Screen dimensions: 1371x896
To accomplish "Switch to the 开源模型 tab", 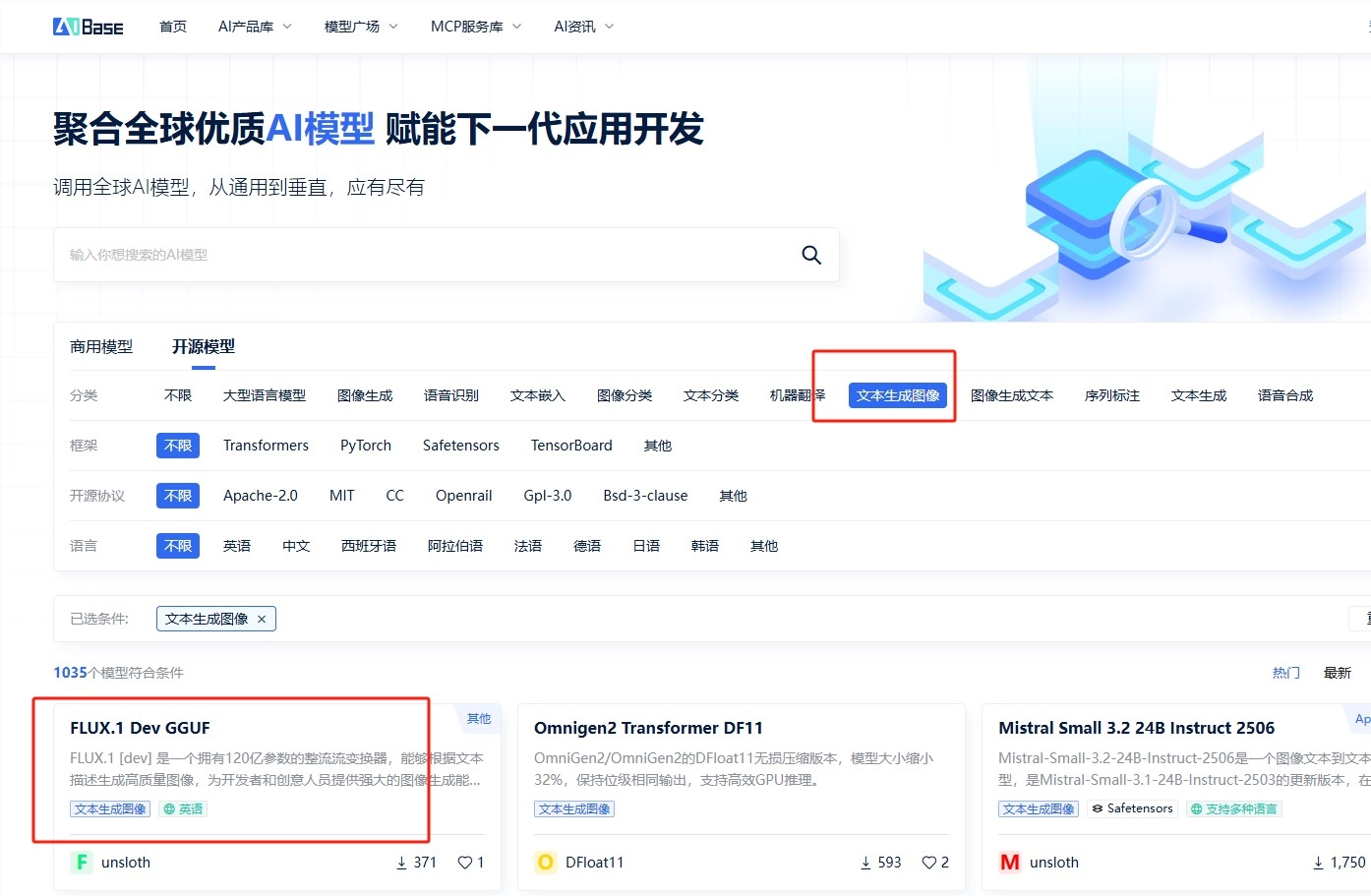I will (204, 346).
